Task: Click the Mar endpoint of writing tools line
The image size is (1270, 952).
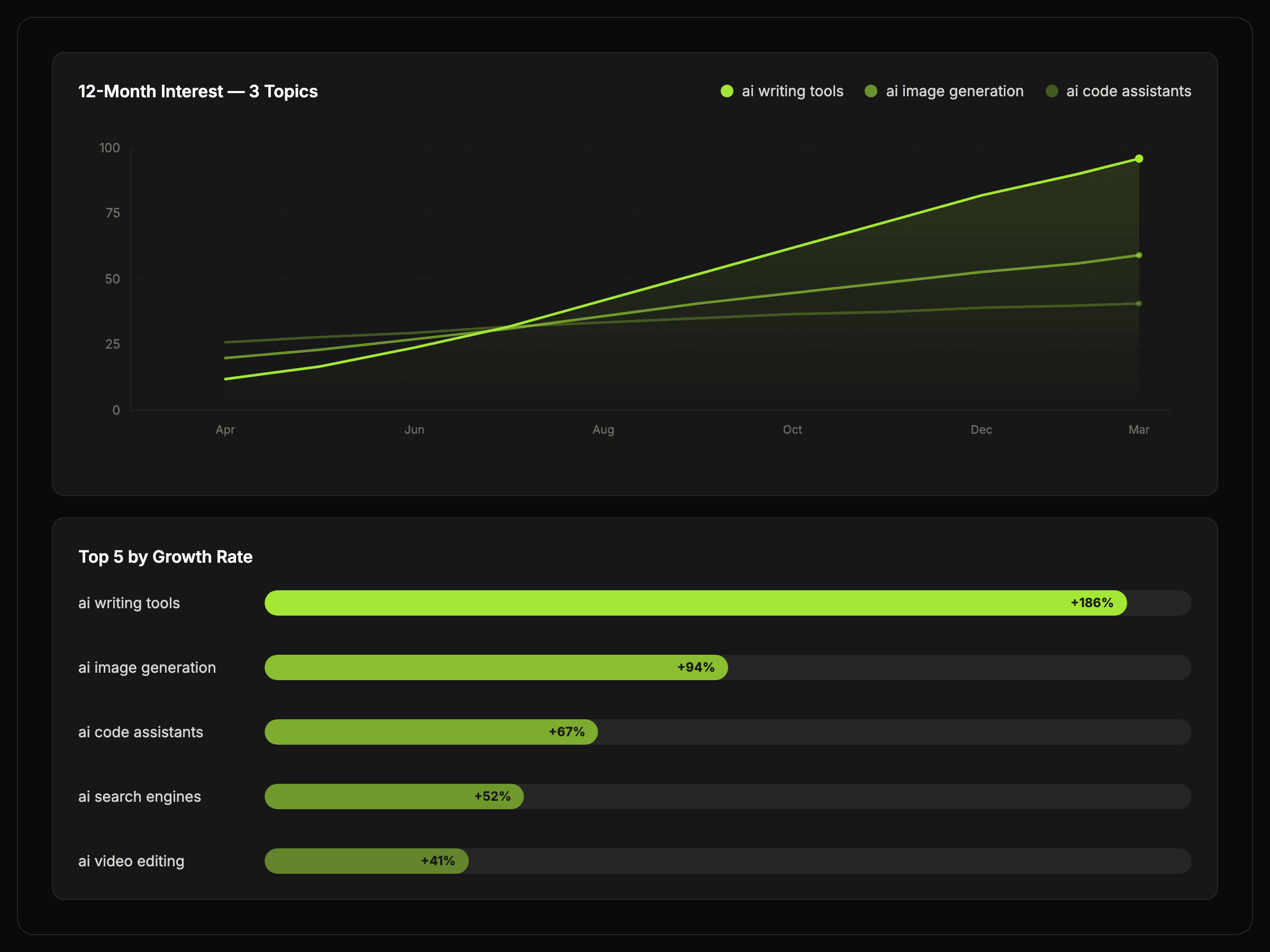Action: 1139,159
